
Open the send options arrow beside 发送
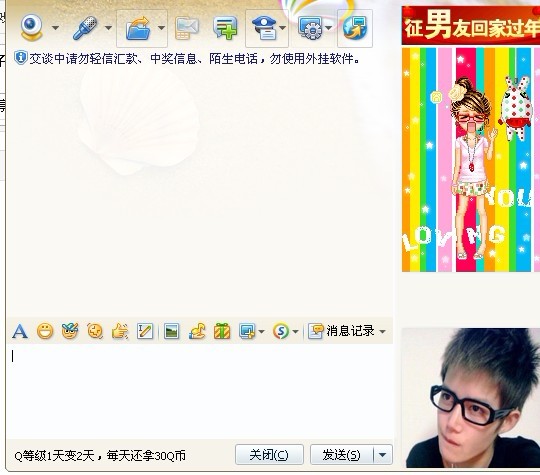tap(383, 455)
